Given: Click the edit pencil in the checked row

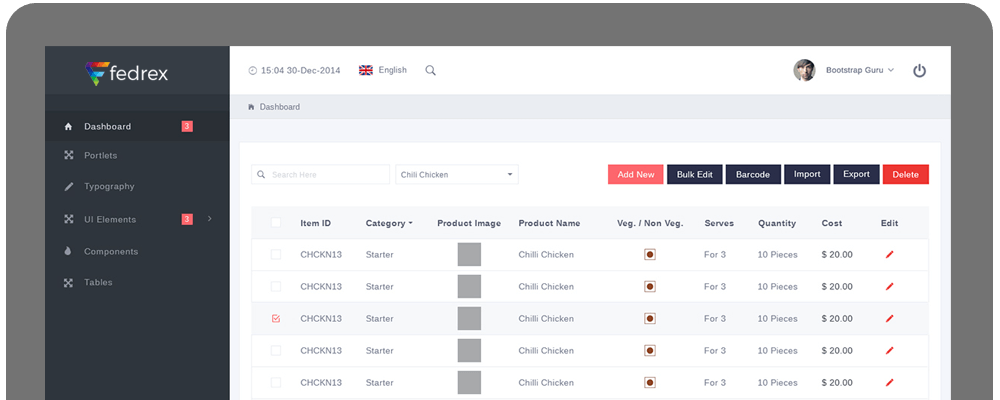Looking at the screenshot, I should [890, 318].
